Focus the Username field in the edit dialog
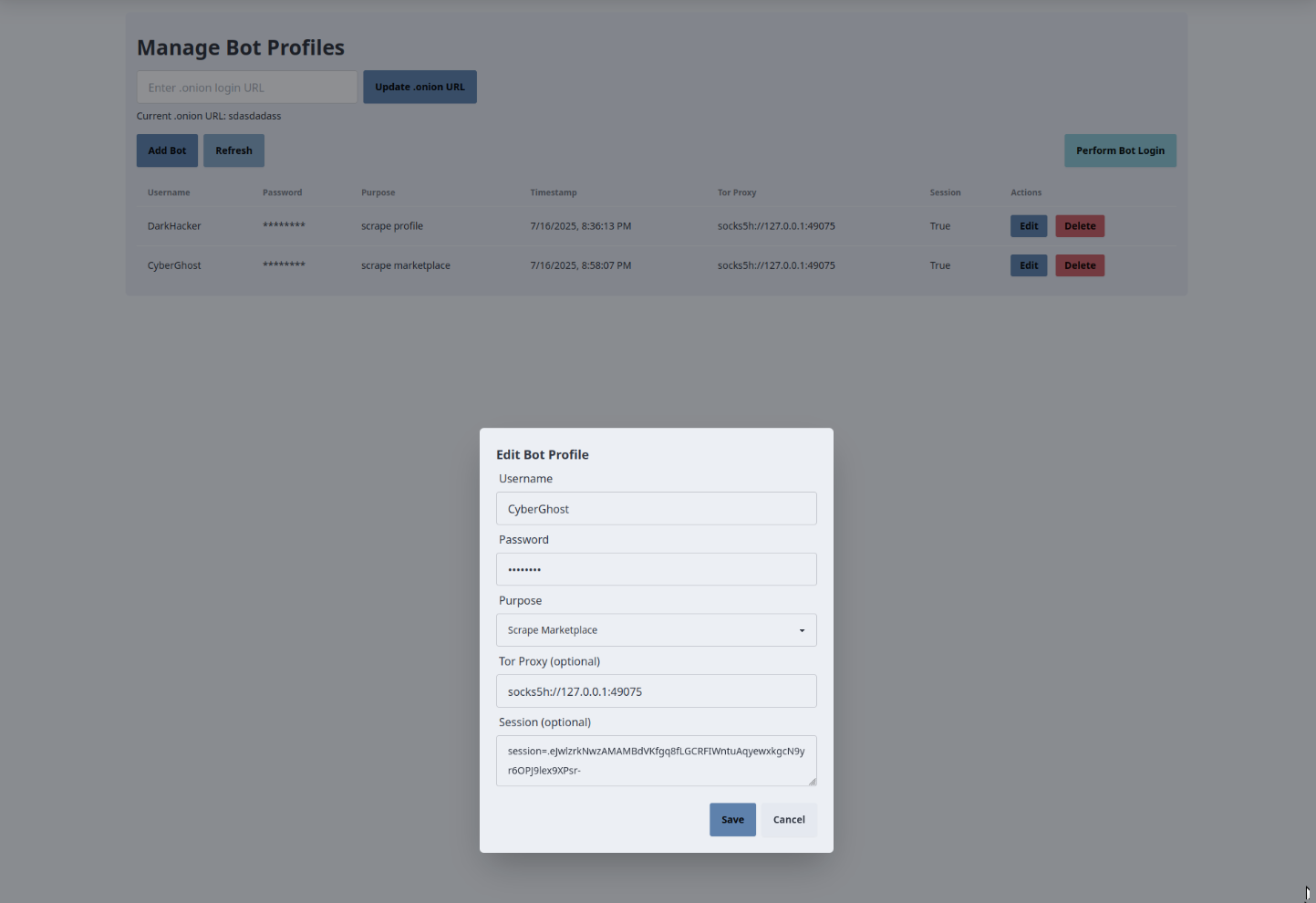 (x=656, y=509)
